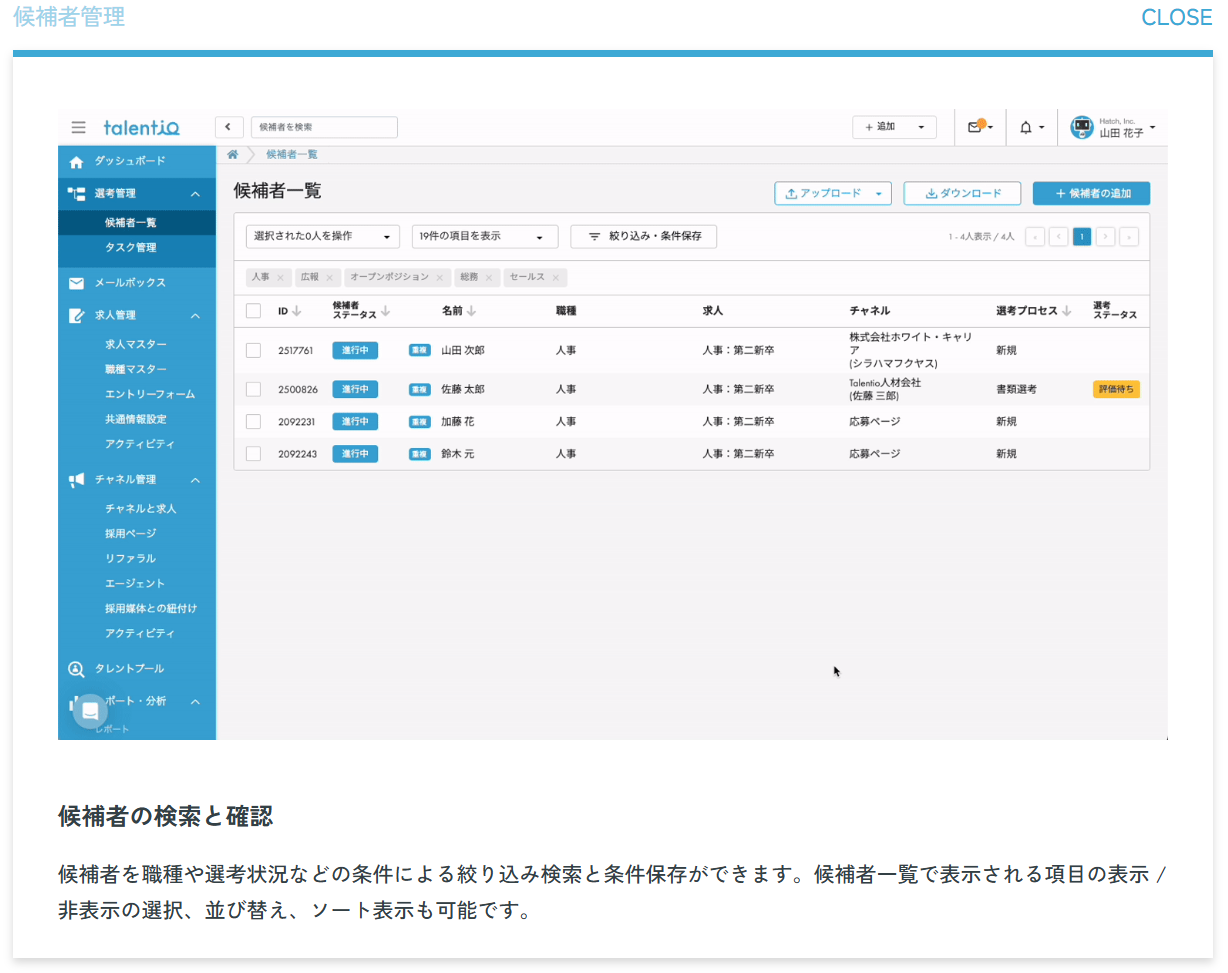Select the checkbox for 加藤 花 row

pyautogui.click(x=253, y=422)
